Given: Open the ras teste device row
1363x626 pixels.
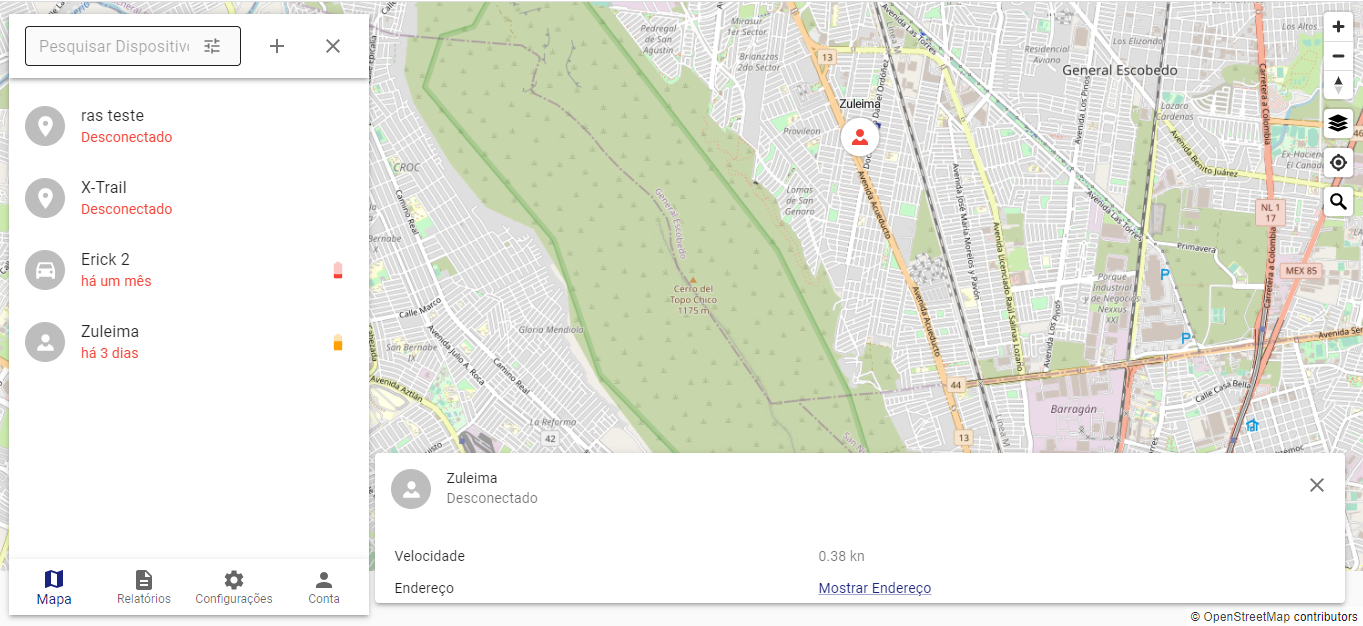Looking at the screenshot, I should (189, 126).
